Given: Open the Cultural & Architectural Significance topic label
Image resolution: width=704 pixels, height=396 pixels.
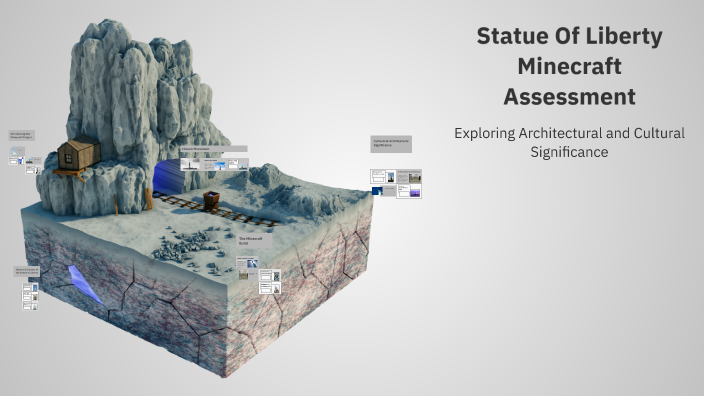Looking at the screenshot, I should click(x=391, y=144).
